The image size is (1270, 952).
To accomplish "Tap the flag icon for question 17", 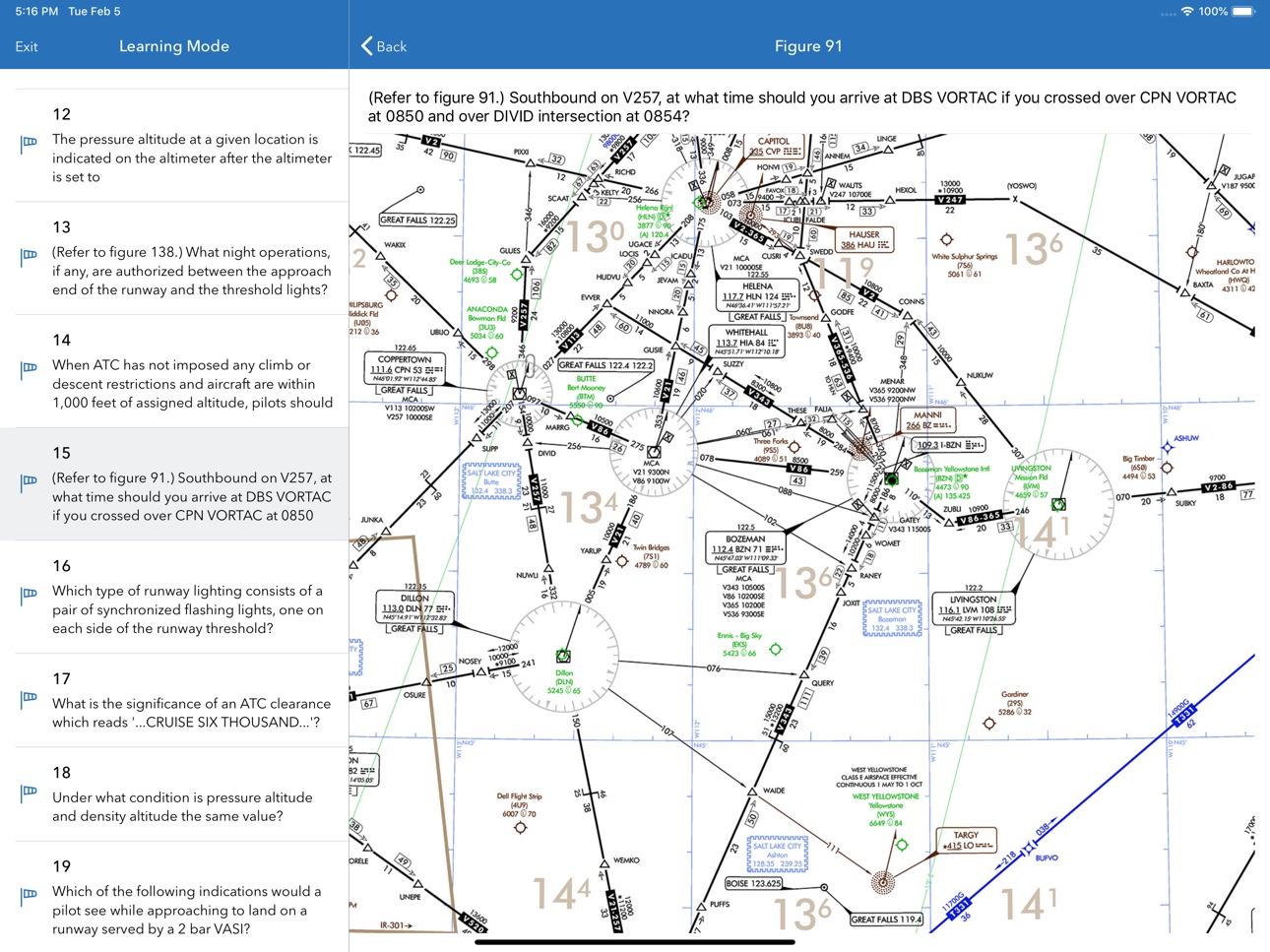I will (x=29, y=699).
